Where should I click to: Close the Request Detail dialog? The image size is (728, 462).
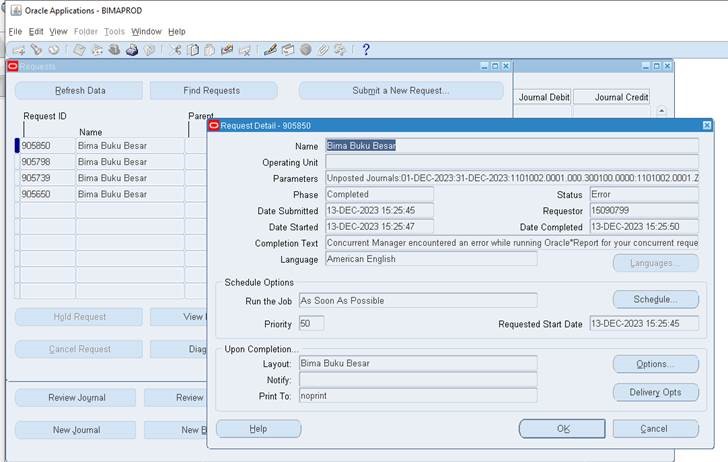click(x=707, y=125)
